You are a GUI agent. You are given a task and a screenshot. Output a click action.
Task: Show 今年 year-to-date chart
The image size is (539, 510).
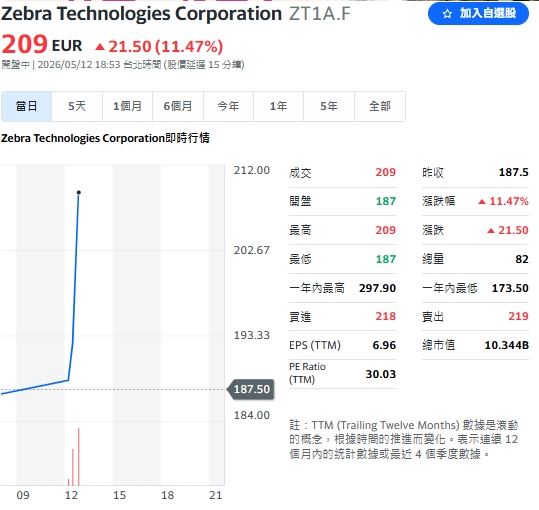point(229,106)
